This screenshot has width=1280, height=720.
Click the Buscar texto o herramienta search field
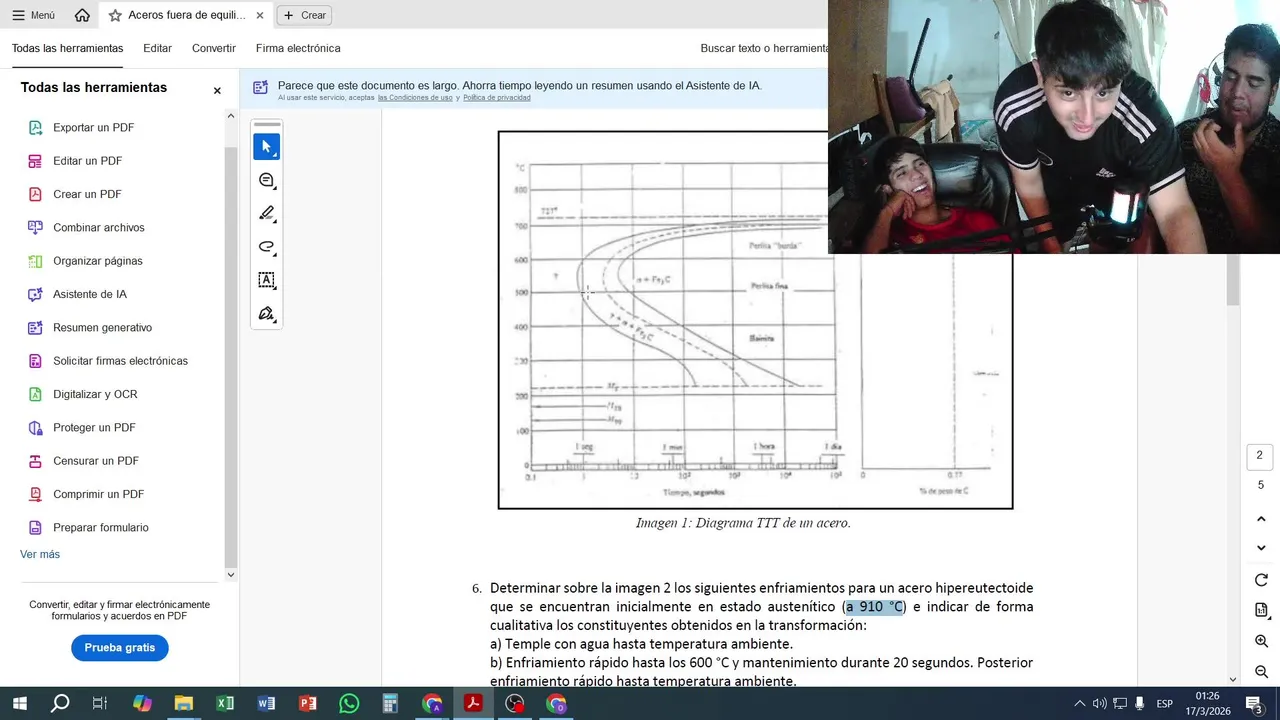pyautogui.click(x=764, y=48)
